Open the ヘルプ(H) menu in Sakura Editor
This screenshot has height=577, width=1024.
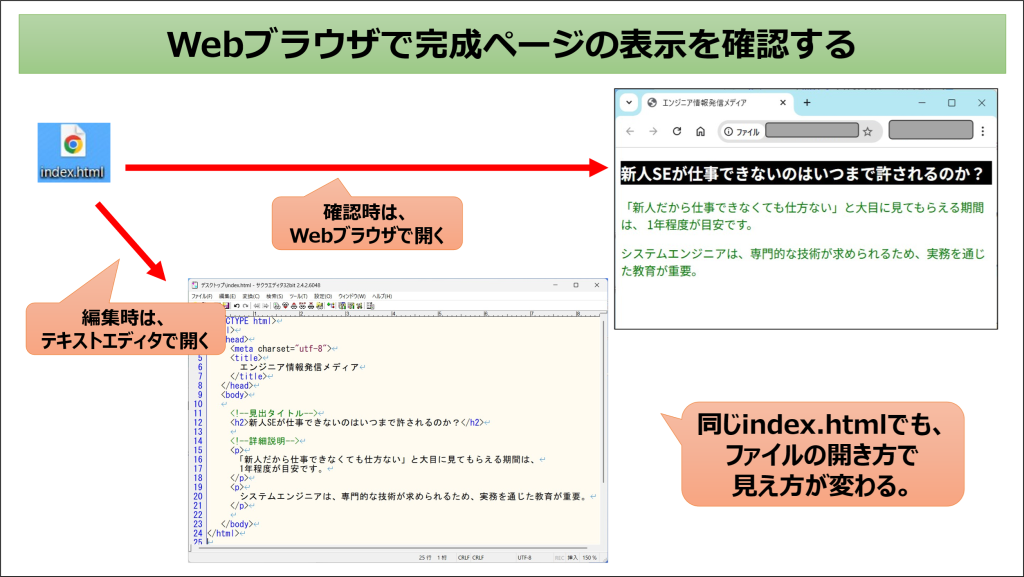(x=384, y=296)
